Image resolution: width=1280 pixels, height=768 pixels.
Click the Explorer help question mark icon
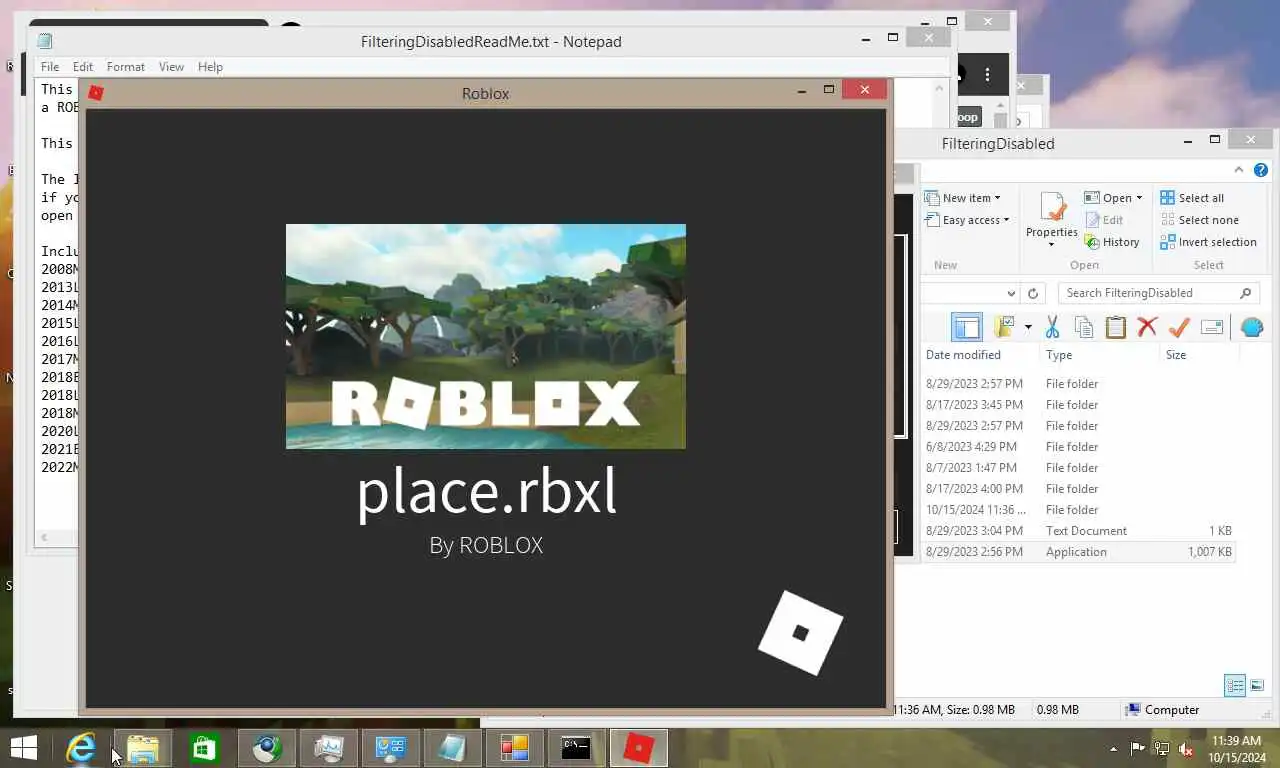tap(1261, 170)
